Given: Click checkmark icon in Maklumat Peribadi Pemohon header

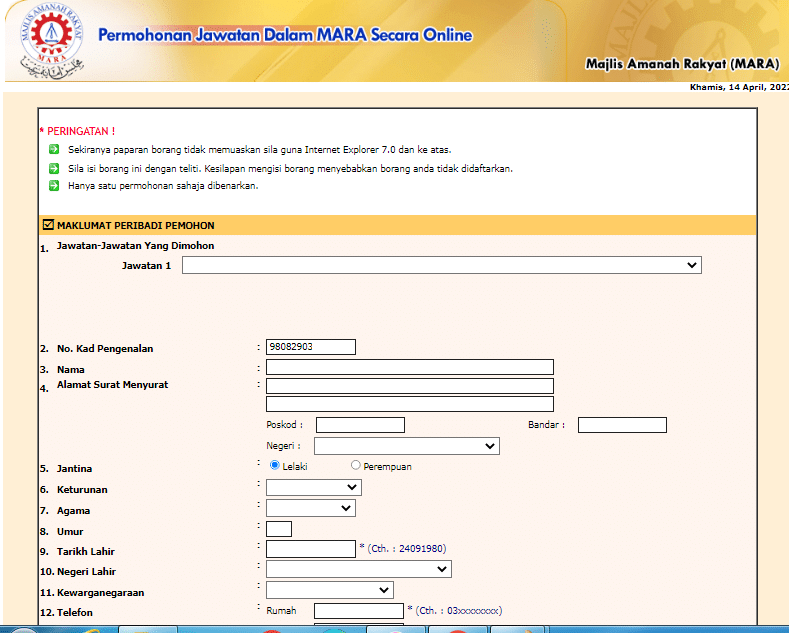Looking at the screenshot, I should (48, 224).
